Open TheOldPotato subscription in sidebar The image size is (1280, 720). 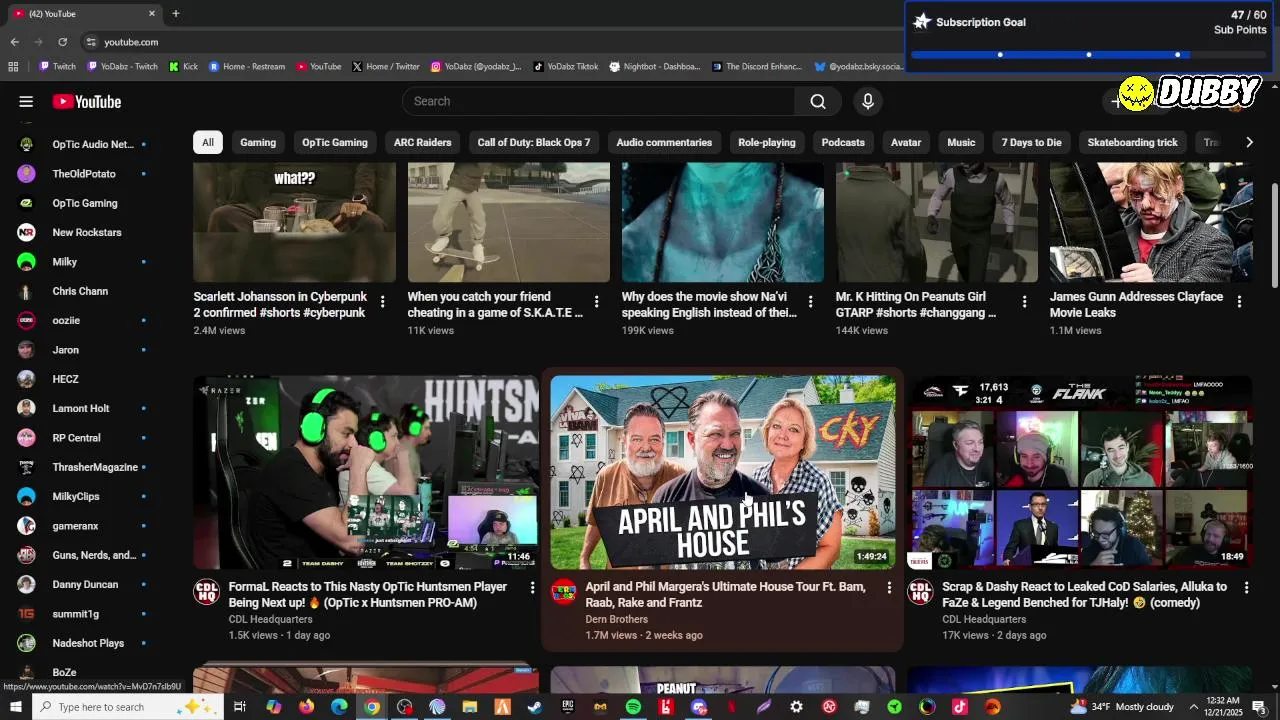click(83, 174)
